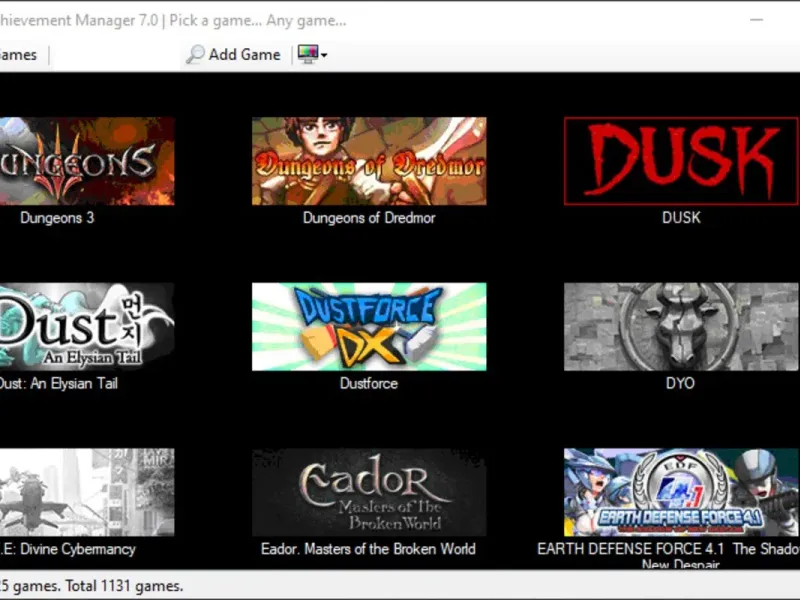Open the monitor filter dropdown arrow
Image resolution: width=800 pixels, height=600 pixels.
(x=324, y=55)
